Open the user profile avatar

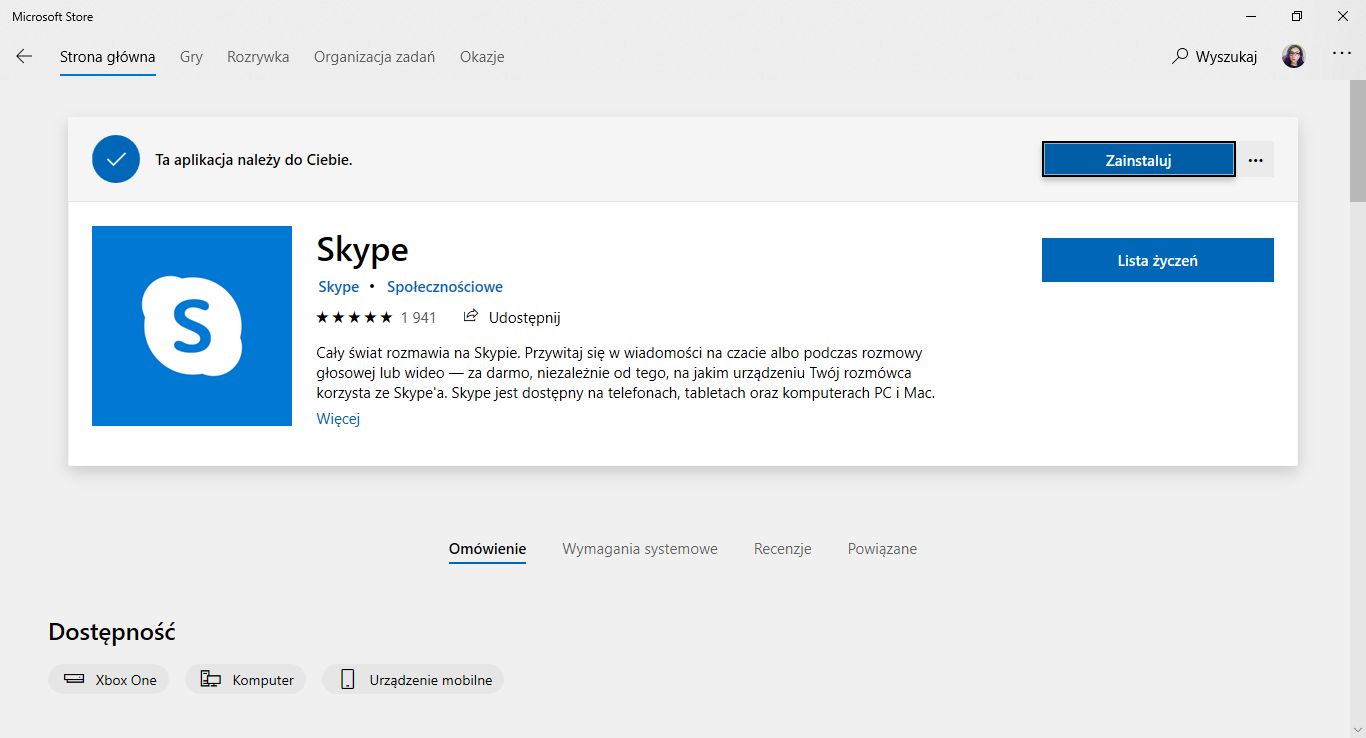click(1293, 56)
